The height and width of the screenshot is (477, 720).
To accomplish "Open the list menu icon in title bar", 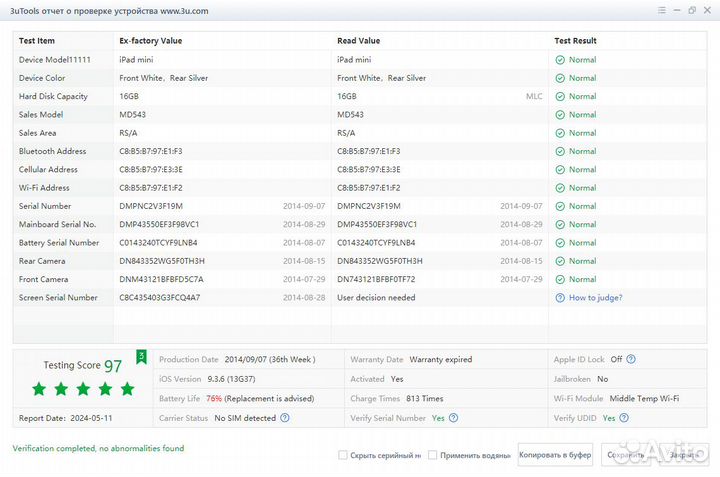I will coord(661,10).
